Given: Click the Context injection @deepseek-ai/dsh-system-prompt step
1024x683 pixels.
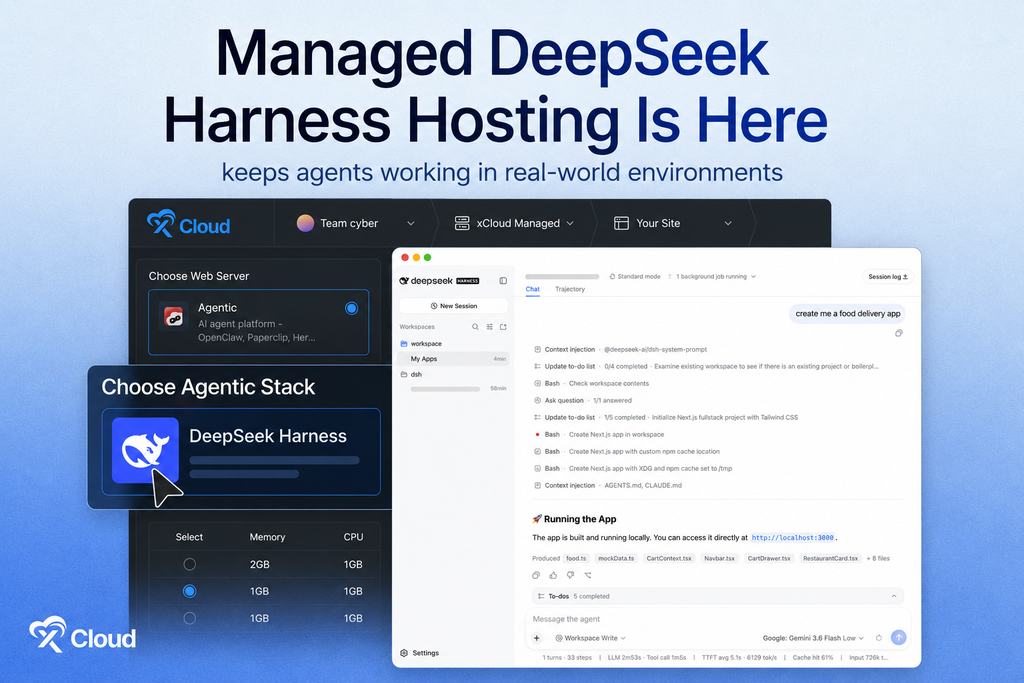Looking at the screenshot, I should (x=620, y=349).
